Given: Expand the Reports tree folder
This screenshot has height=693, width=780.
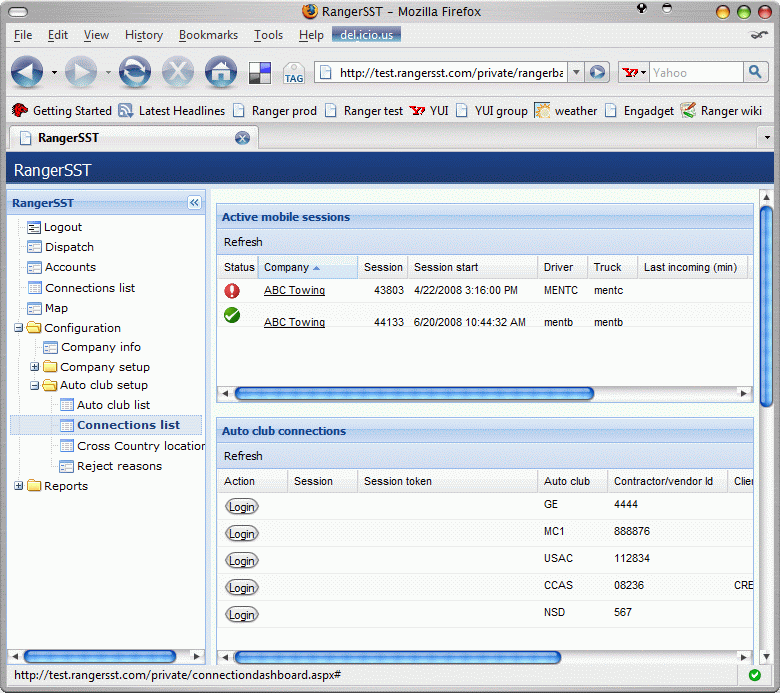Looking at the screenshot, I should pyautogui.click(x=19, y=486).
